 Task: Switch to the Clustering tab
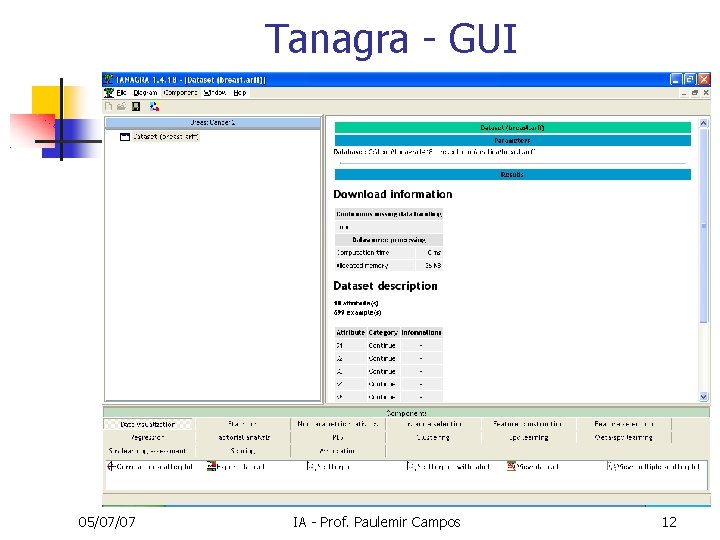(x=433, y=438)
